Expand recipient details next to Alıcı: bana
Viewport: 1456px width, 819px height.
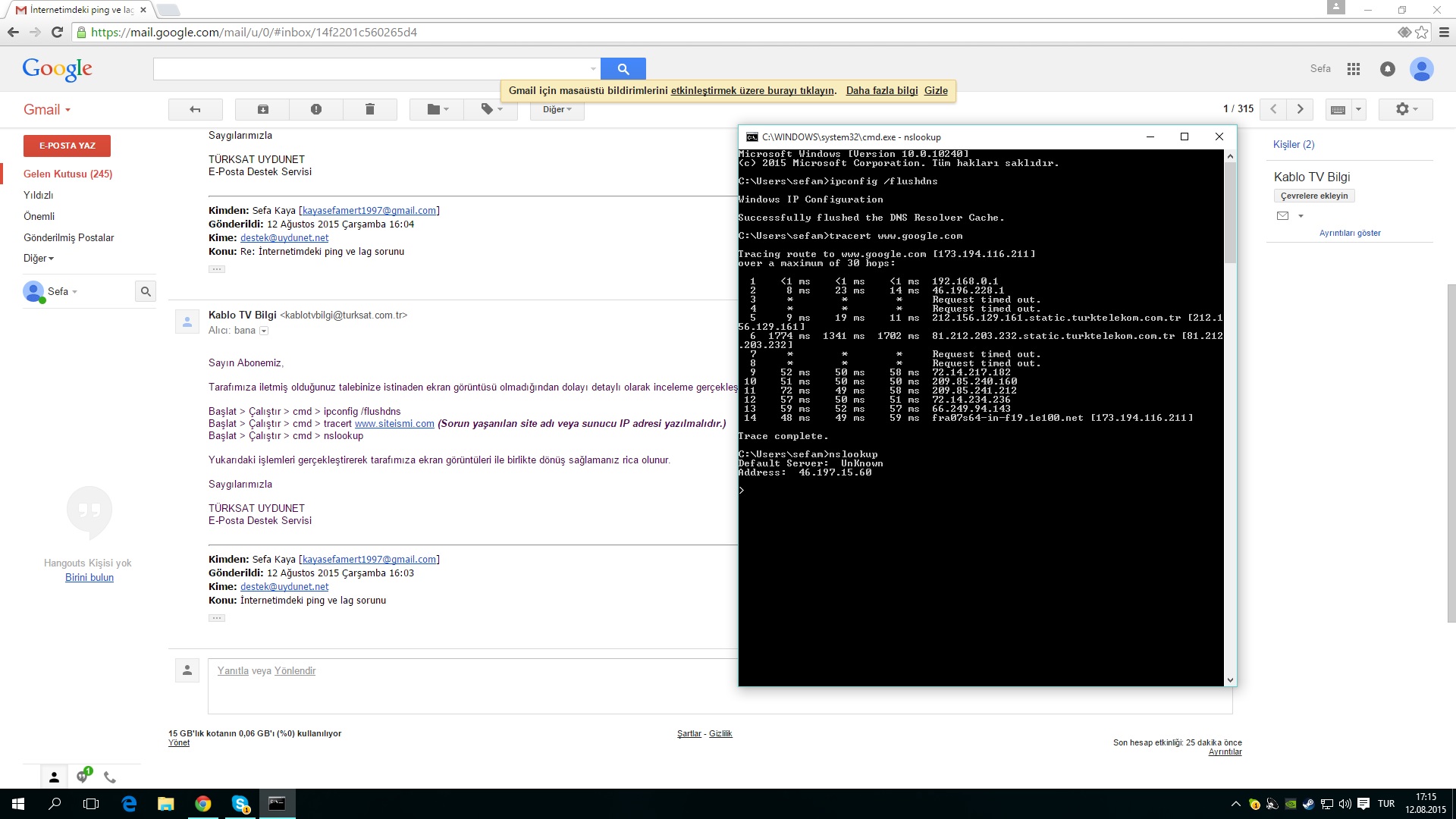pos(264,331)
